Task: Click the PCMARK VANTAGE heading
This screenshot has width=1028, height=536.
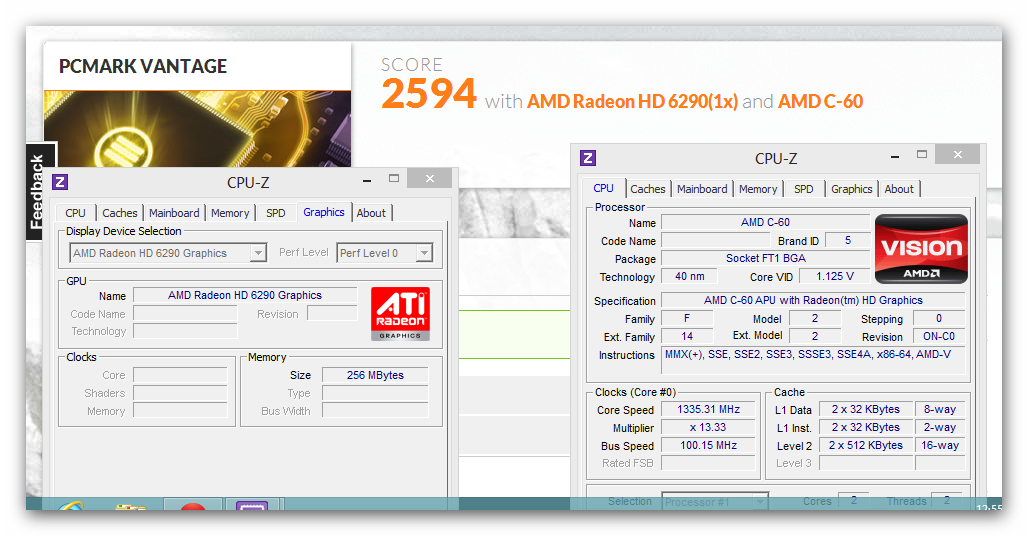Action: [x=143, y=66]
